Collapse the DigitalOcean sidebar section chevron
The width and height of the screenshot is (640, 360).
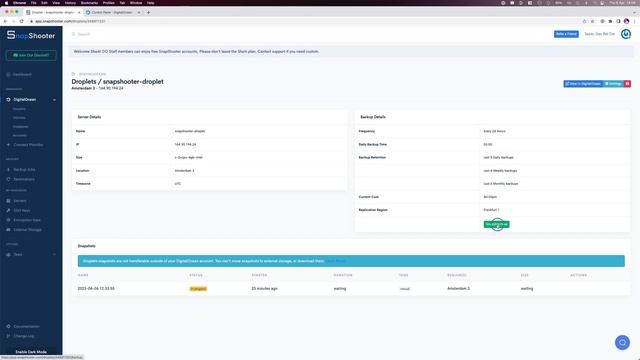pos(54,100)
